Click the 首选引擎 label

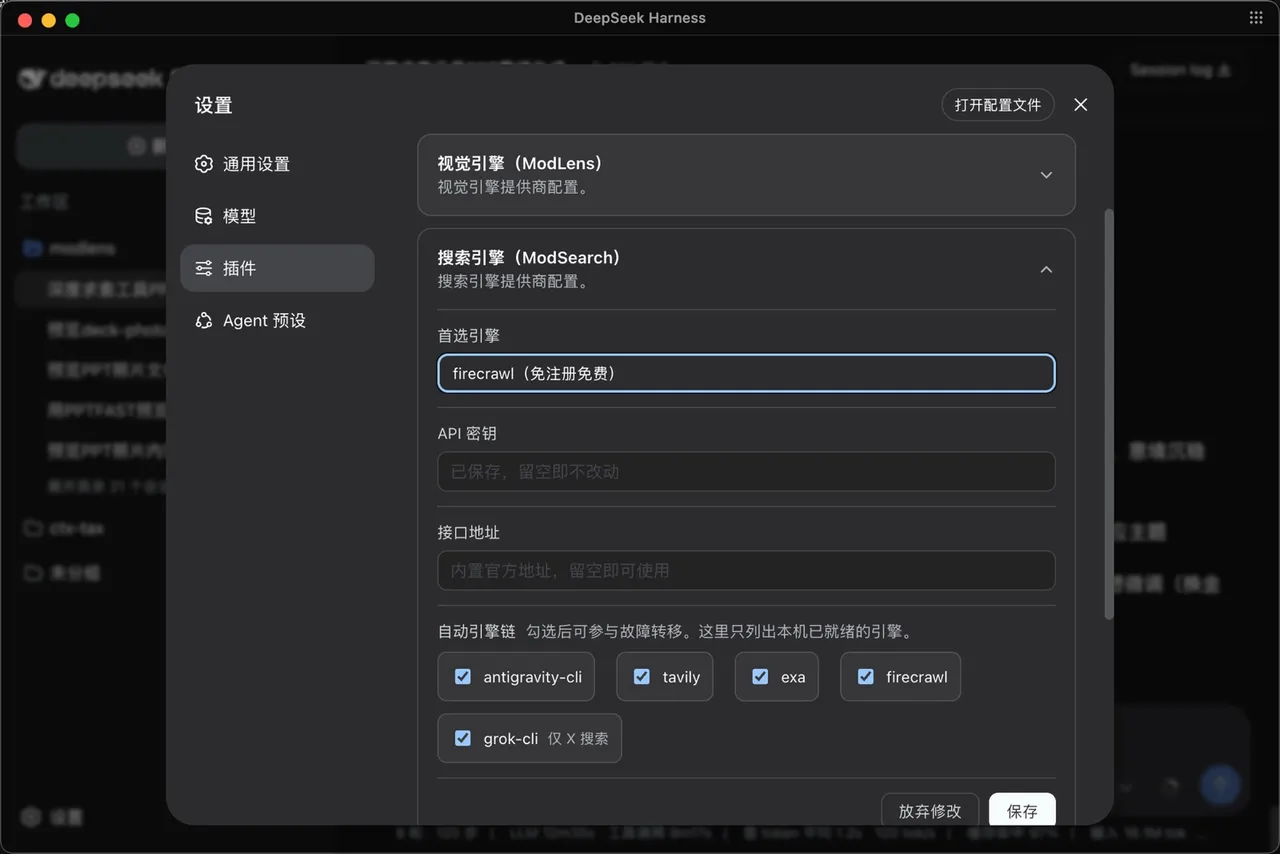click(x=469, y=335)
